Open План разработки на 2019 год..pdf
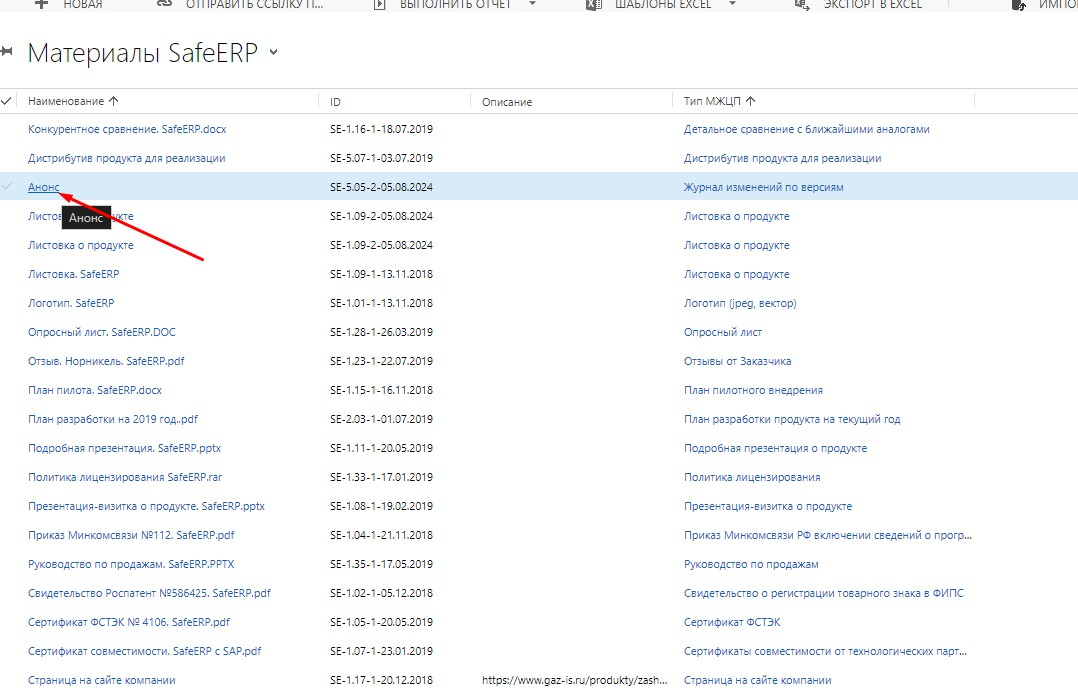 (x=113, y=419)
